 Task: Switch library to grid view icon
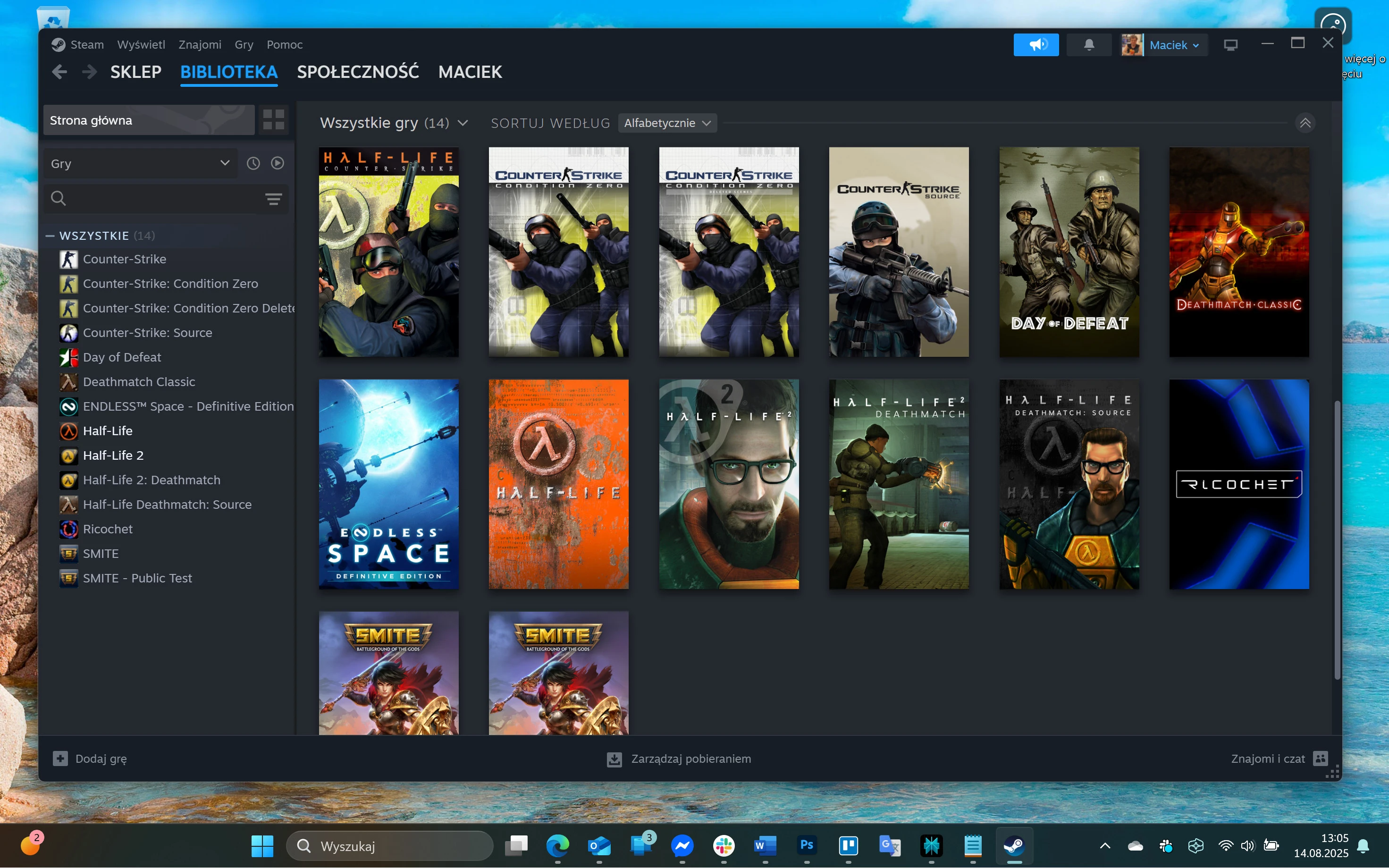[x=274, y=120]
